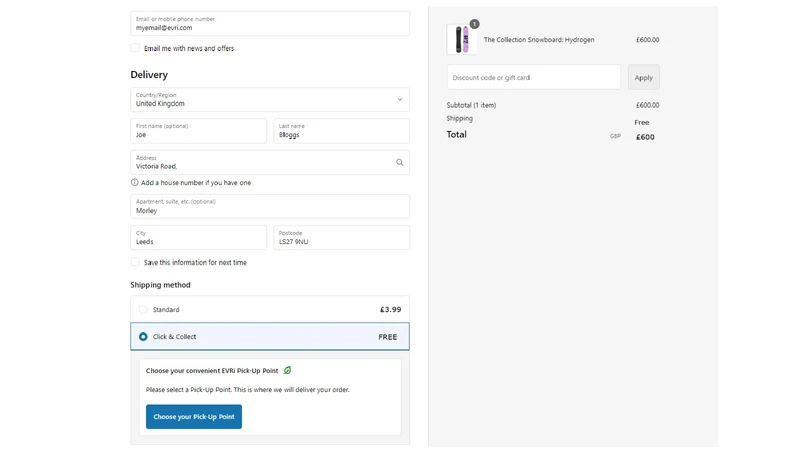This screenshot has height=450, width=800.
Task: Select the Click & Collect radio button
Action: click(143, 336)
